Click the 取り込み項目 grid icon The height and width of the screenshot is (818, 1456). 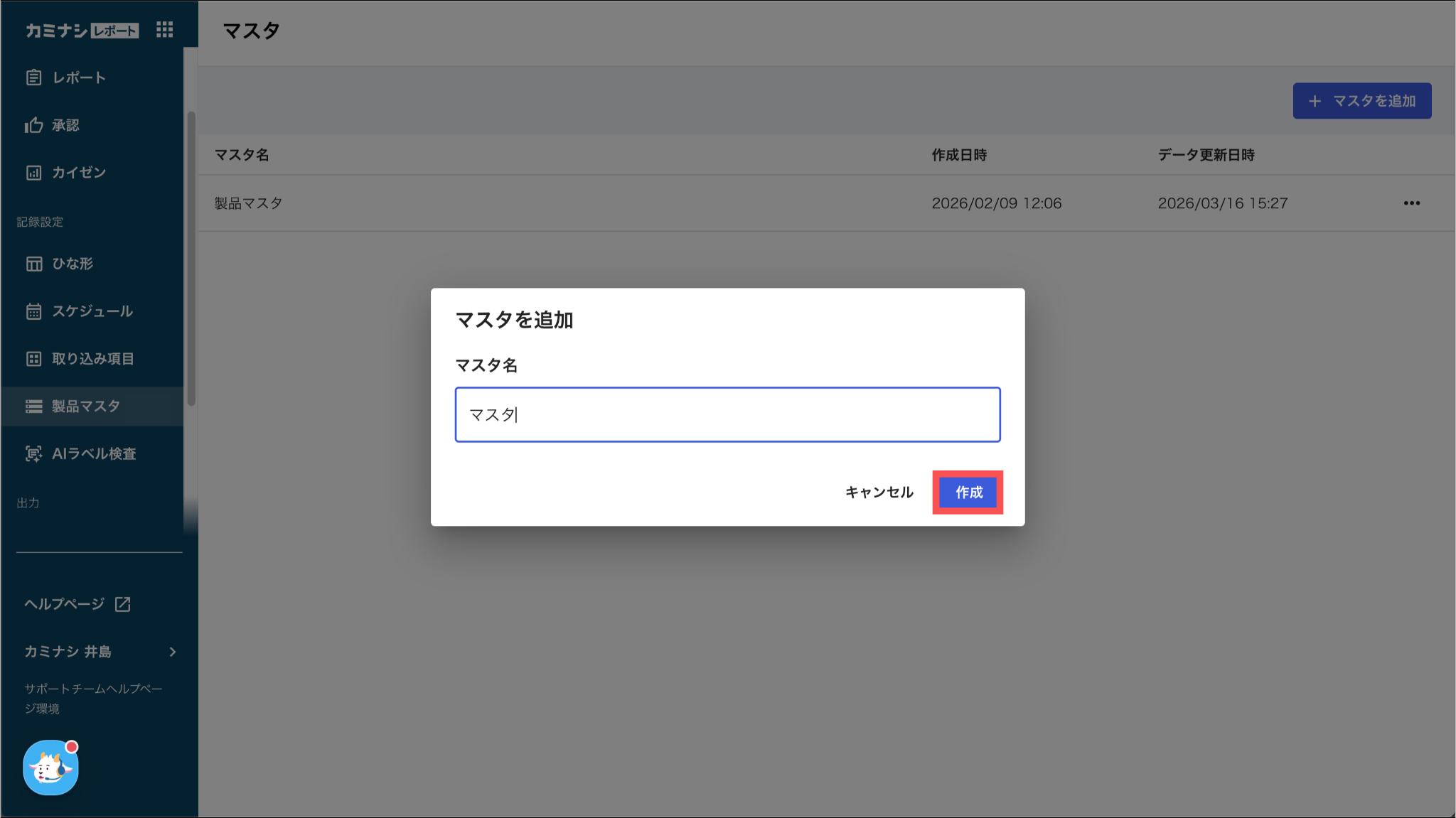[33, 359]
